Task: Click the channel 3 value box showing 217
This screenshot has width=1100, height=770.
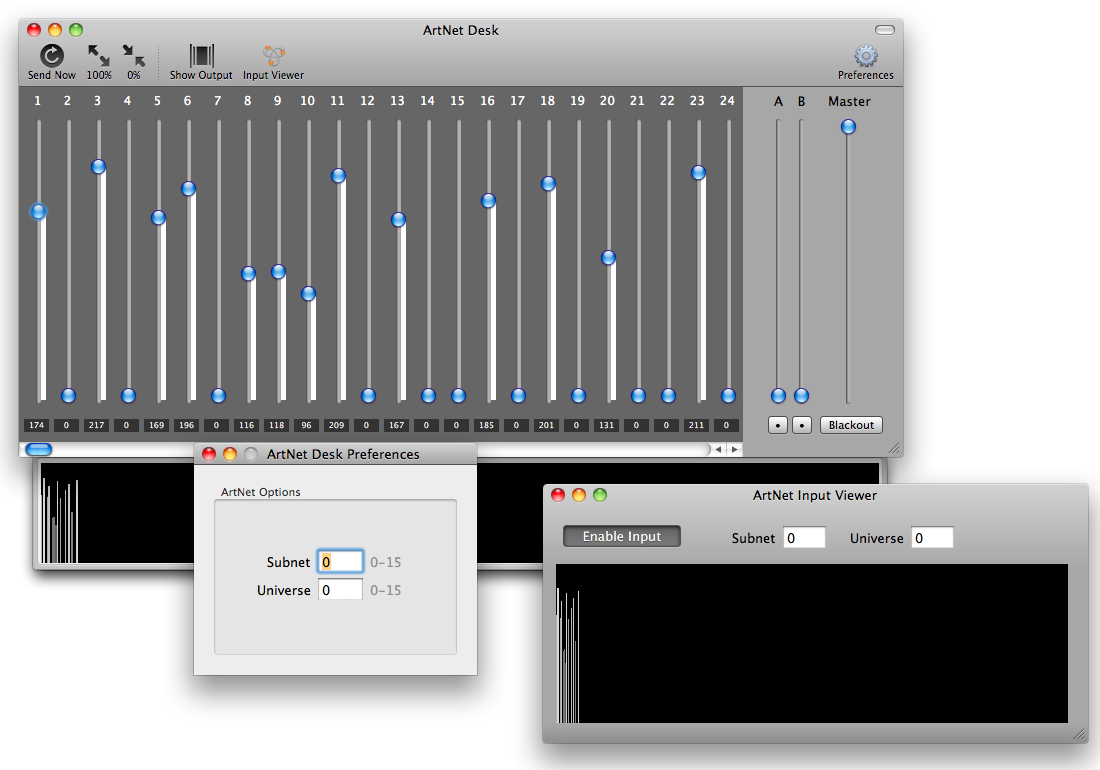Action: (97, 425)
